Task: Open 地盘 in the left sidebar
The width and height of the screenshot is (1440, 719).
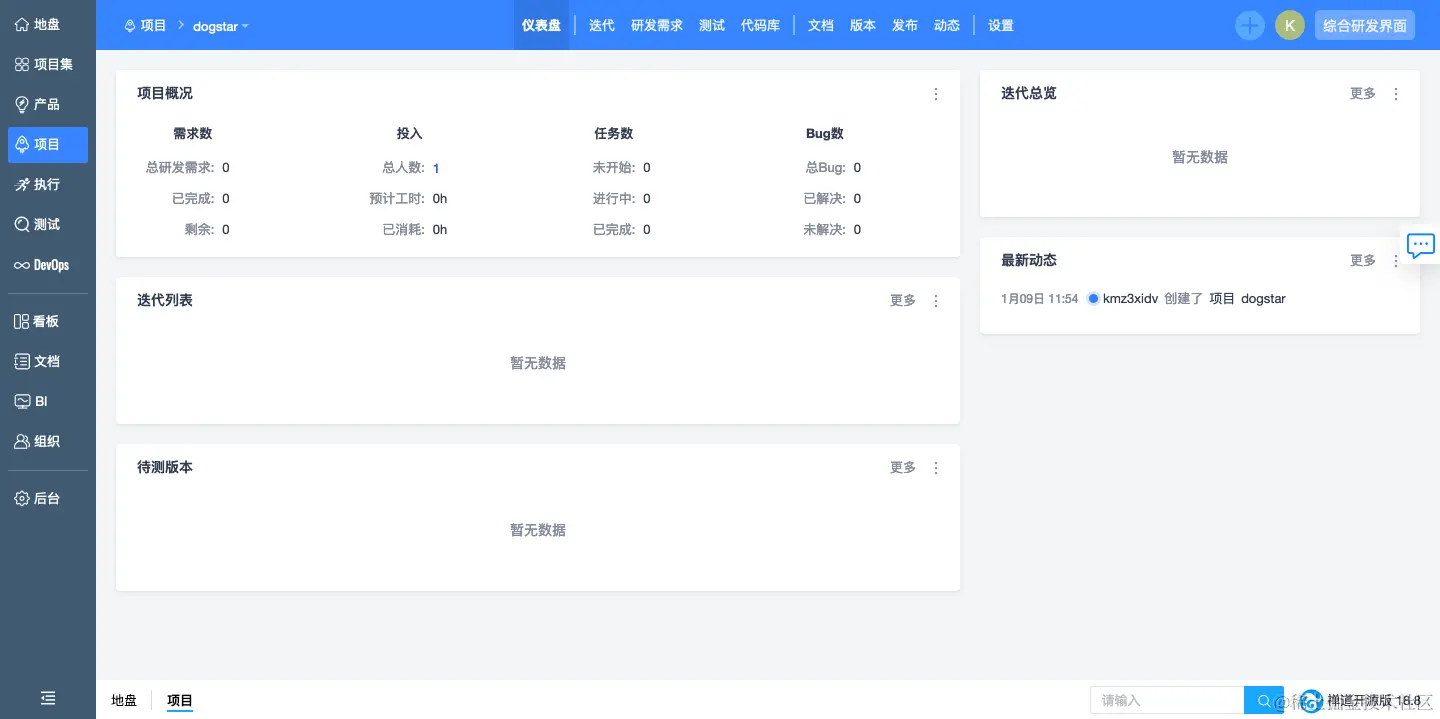Action: 47,24
